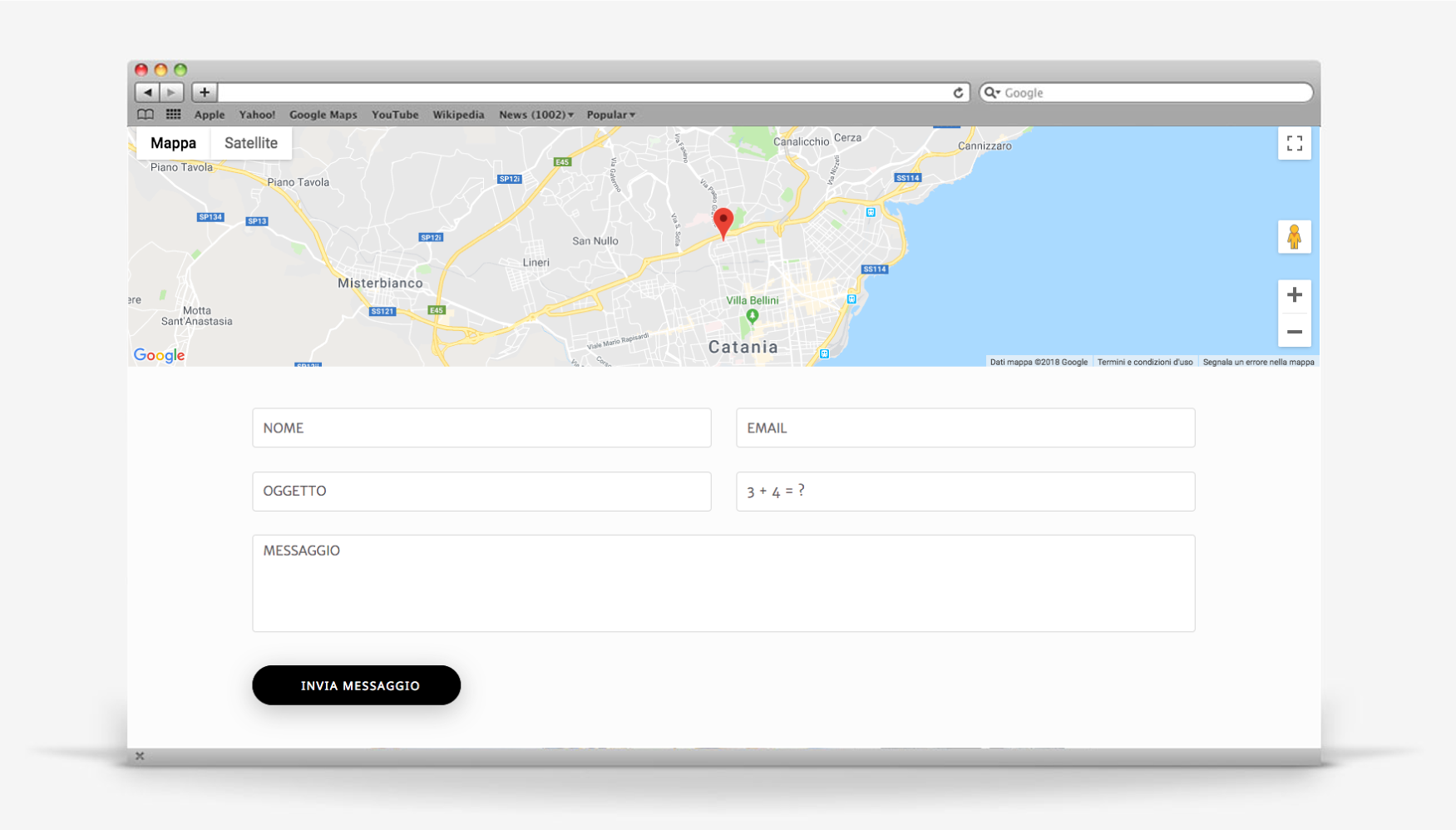1456x830 pixels.
Task: Add a new tab with the plus button
Action: pyautogui.click(x=205, y=92)
